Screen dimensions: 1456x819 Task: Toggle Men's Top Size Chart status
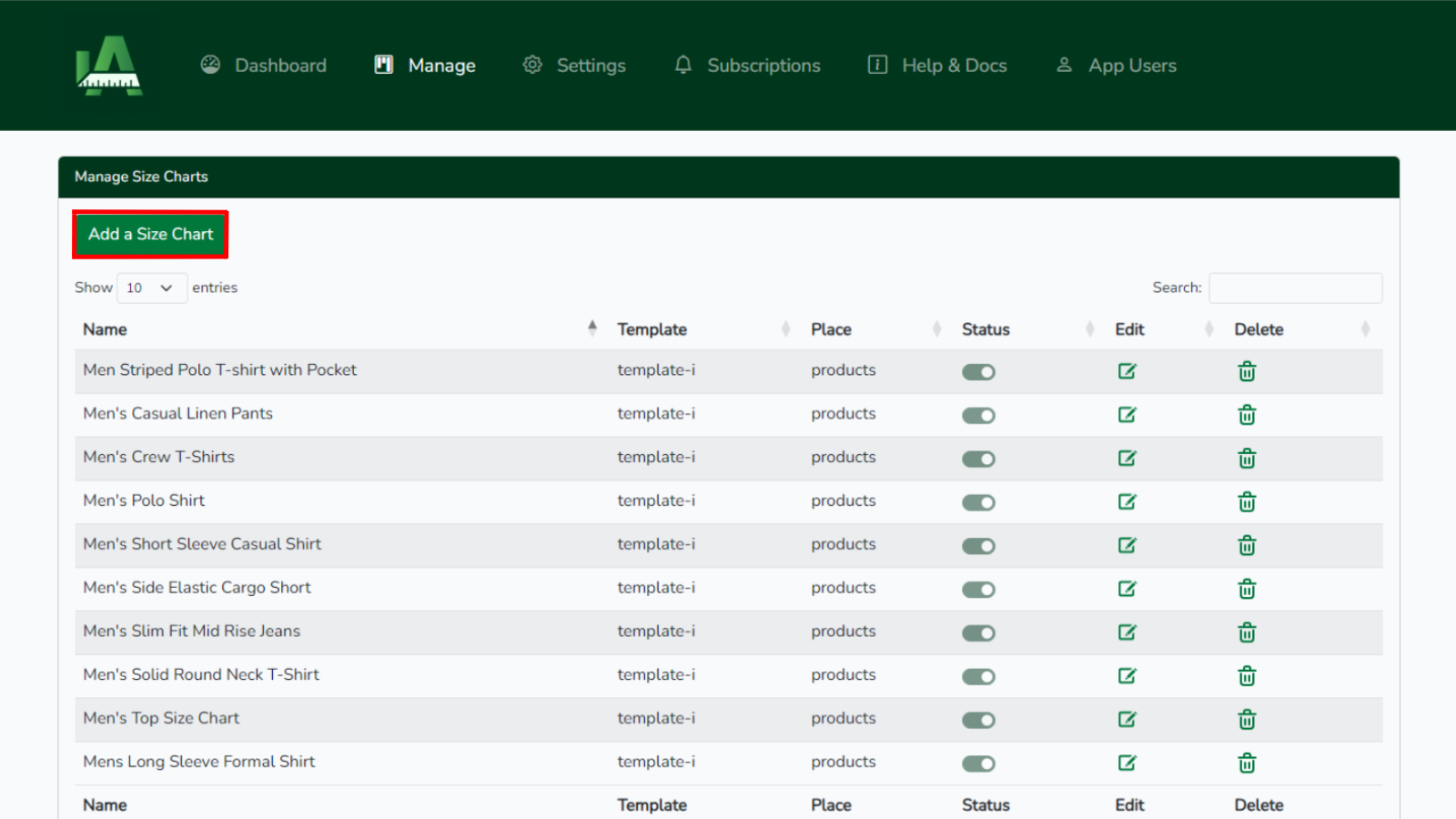[x=978, y=721]
